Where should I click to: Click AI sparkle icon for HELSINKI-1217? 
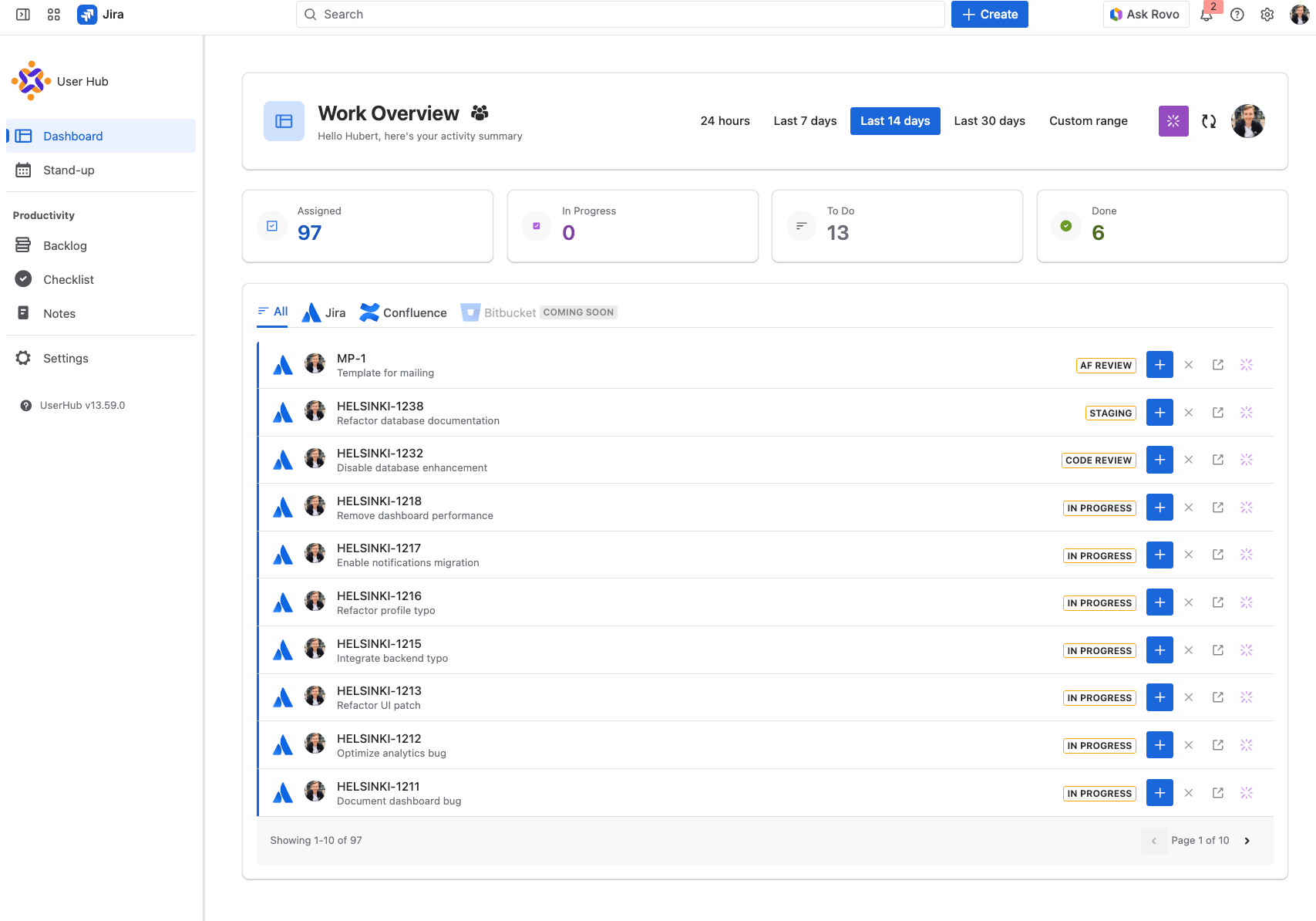pos(1247,555)
